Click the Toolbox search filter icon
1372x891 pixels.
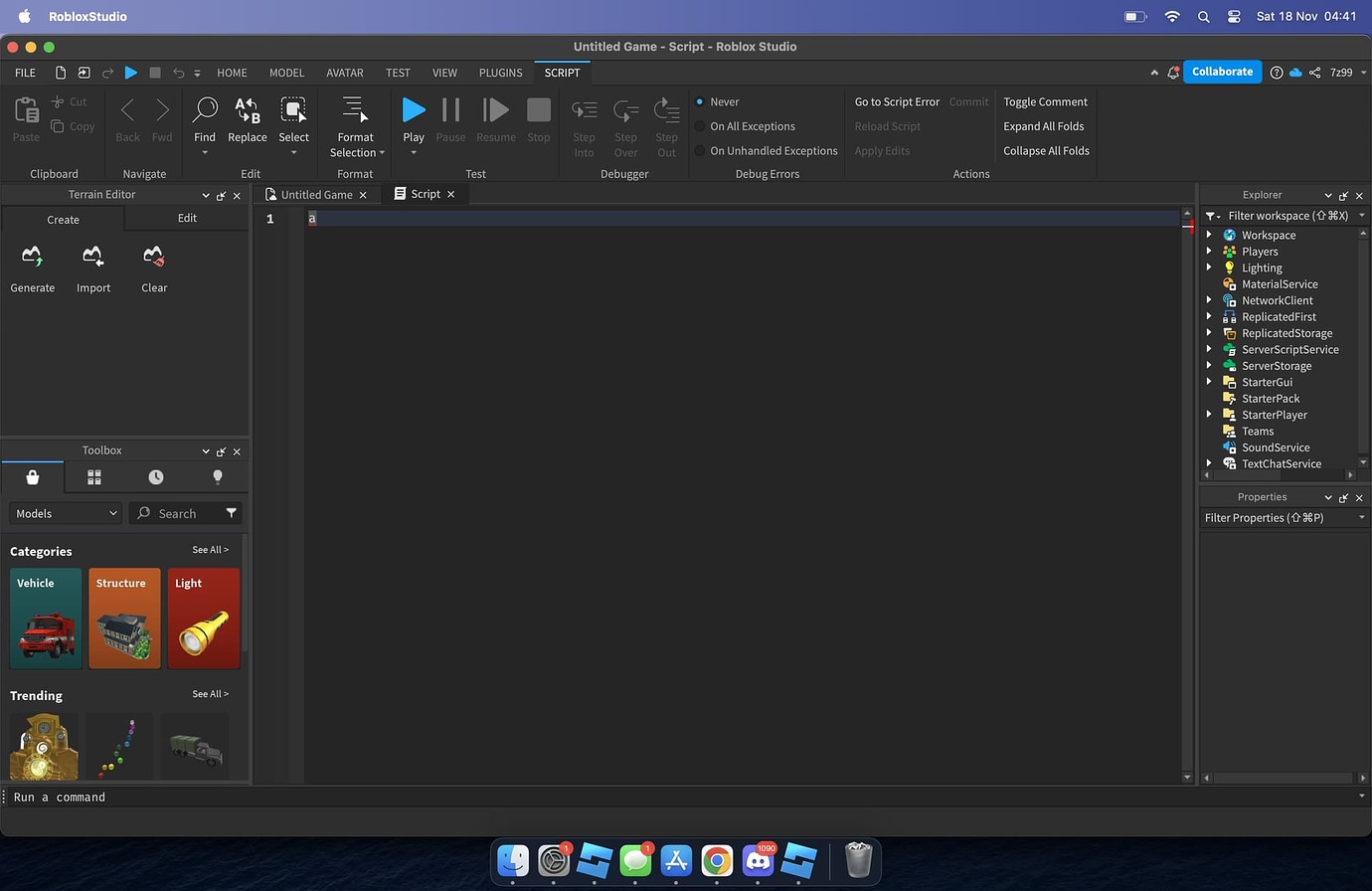[x=232, y=513]
